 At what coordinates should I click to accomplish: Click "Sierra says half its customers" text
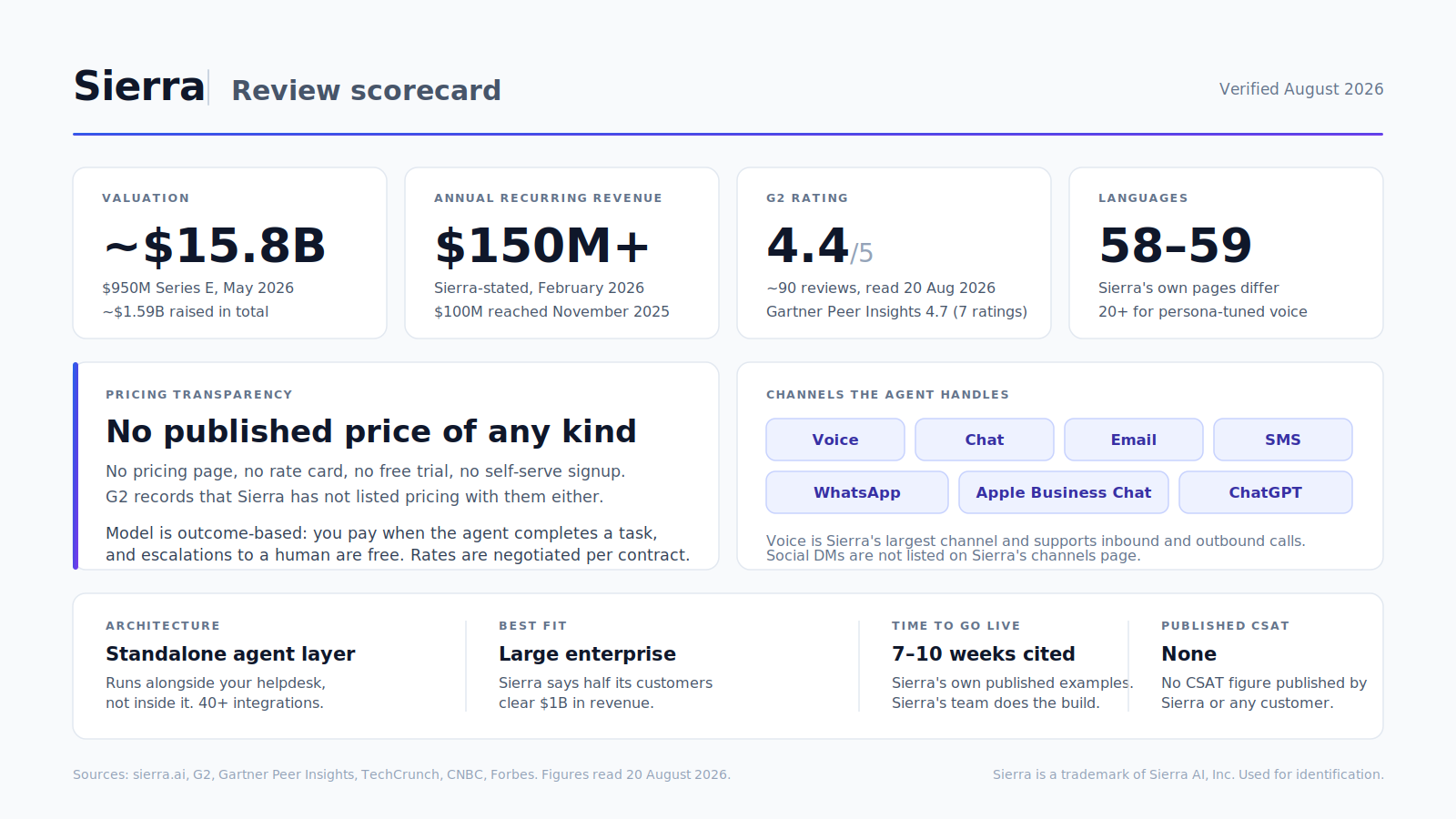(606, 682)
